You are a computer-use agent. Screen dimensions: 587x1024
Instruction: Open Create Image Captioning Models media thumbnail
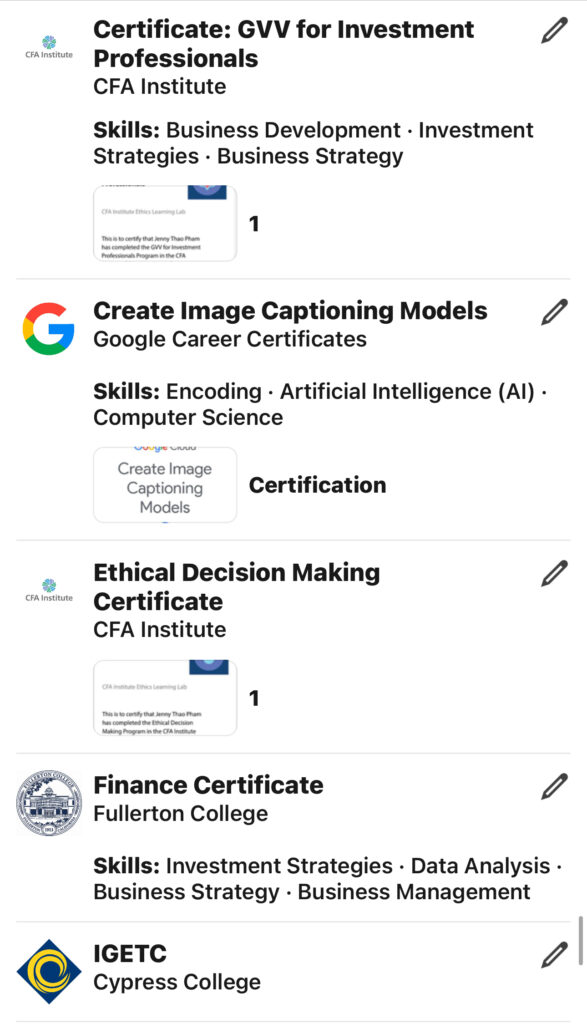point(165,485)
